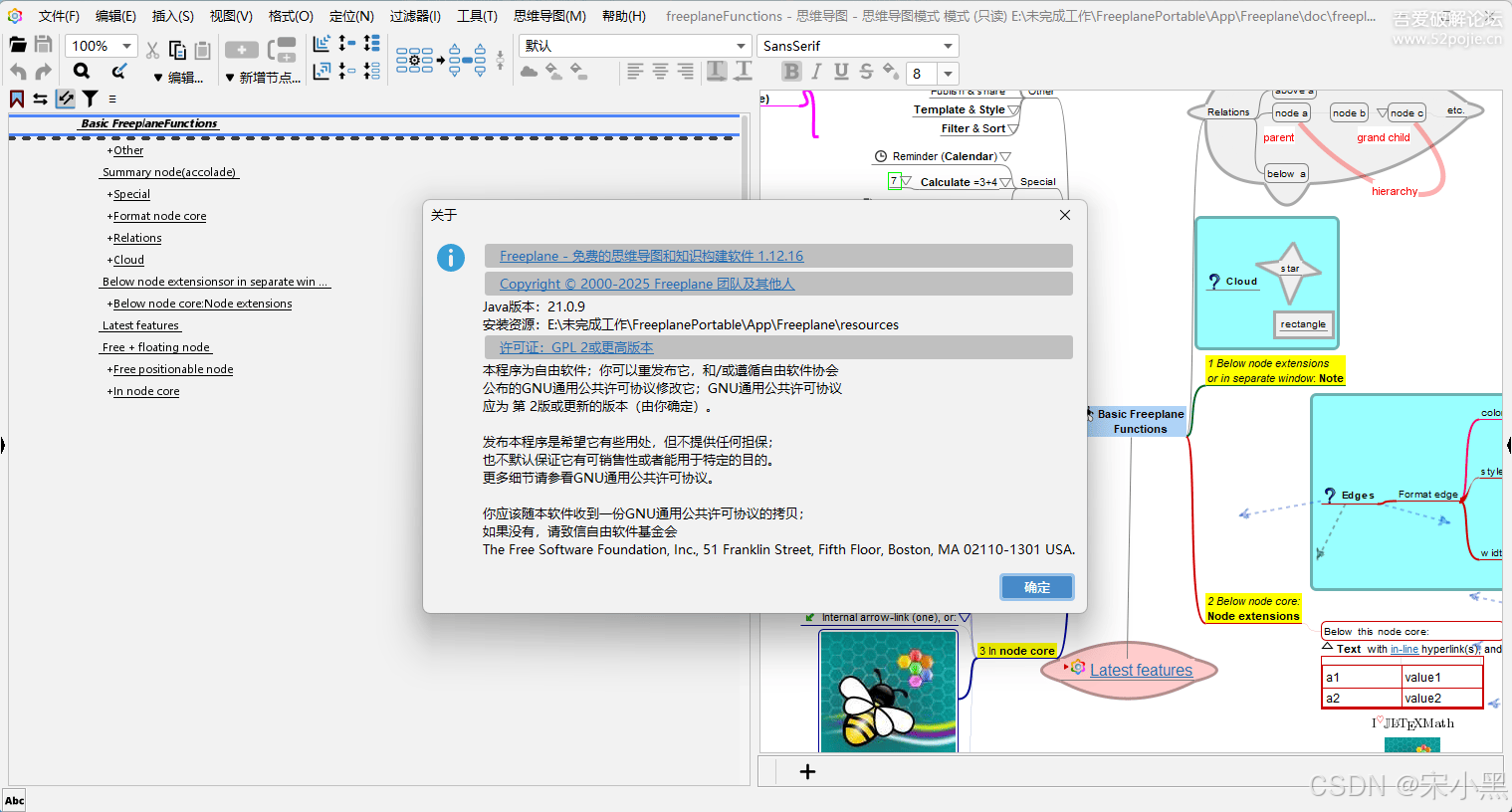Toggle underline formatting button
This screenshot has width=1512, height=812.
(841, 72)
